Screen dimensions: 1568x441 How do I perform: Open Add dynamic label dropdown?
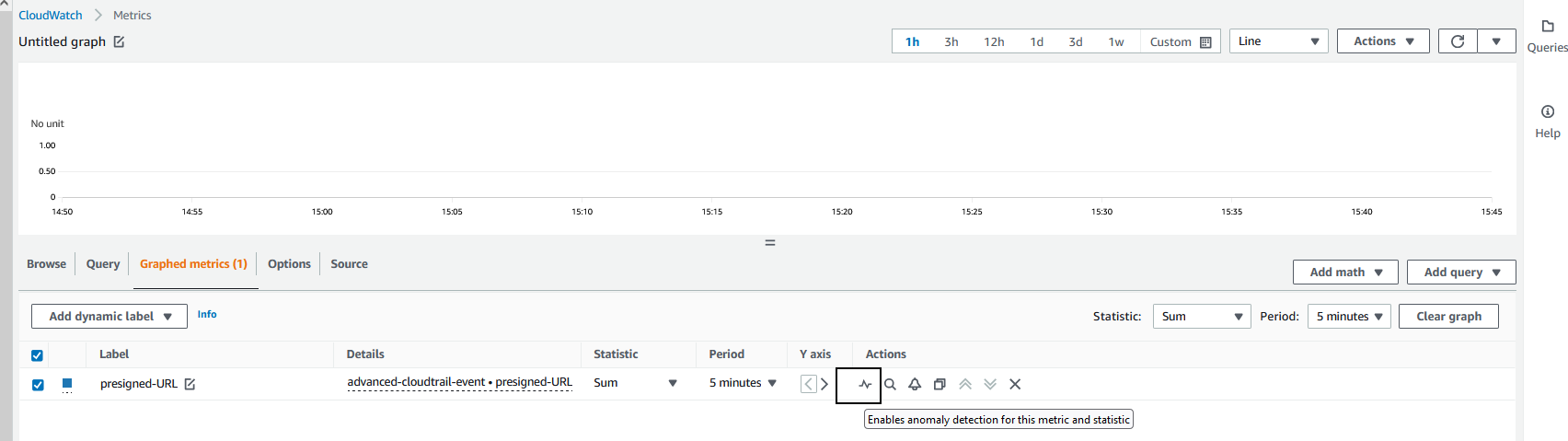click(x=110, y=316)
